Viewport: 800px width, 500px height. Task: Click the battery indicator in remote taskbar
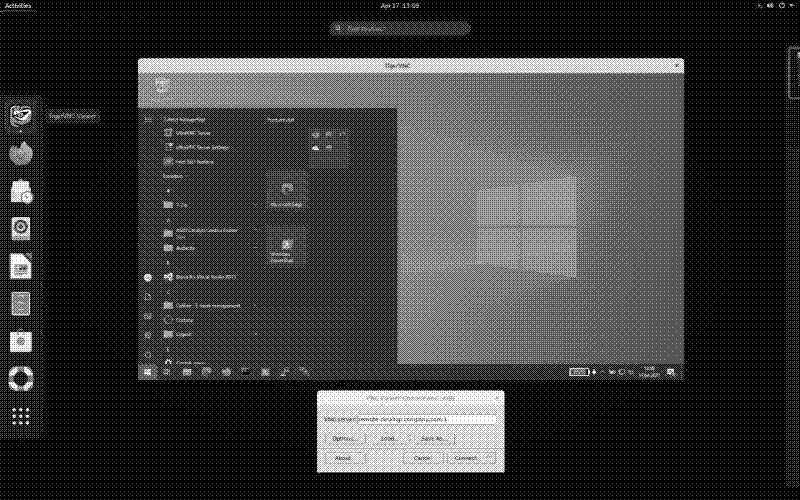click(579, 372)
